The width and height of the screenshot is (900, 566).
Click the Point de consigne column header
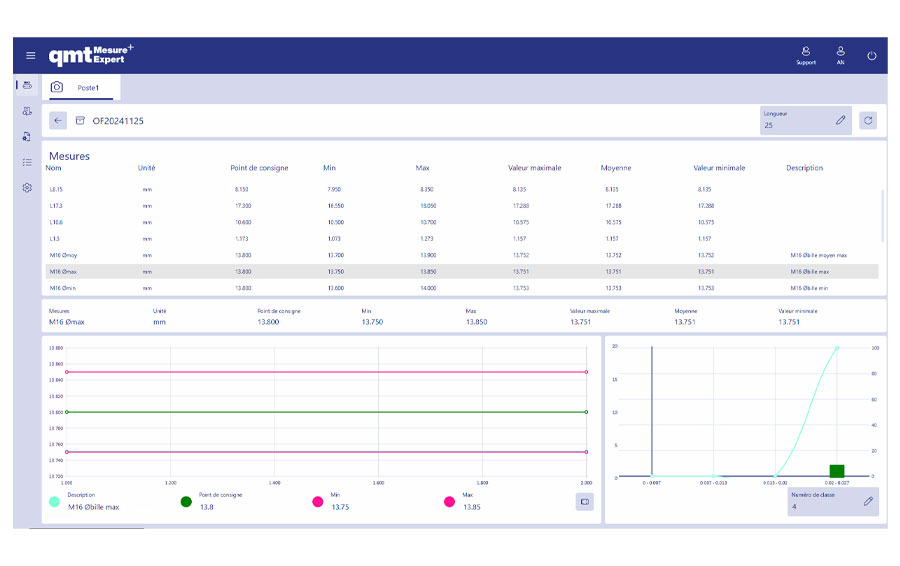(259, 168)
